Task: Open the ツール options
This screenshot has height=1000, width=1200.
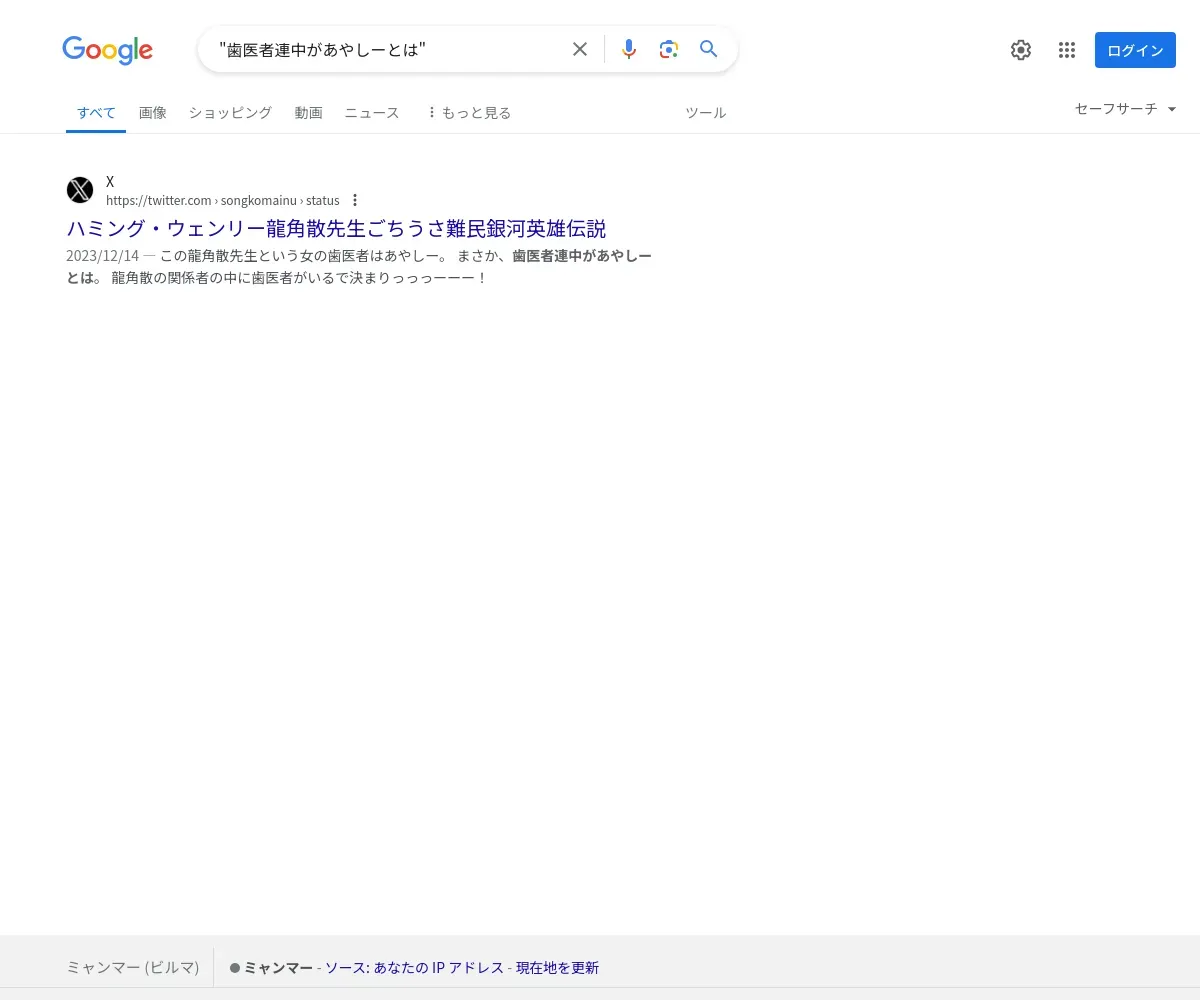Action: 705,113
